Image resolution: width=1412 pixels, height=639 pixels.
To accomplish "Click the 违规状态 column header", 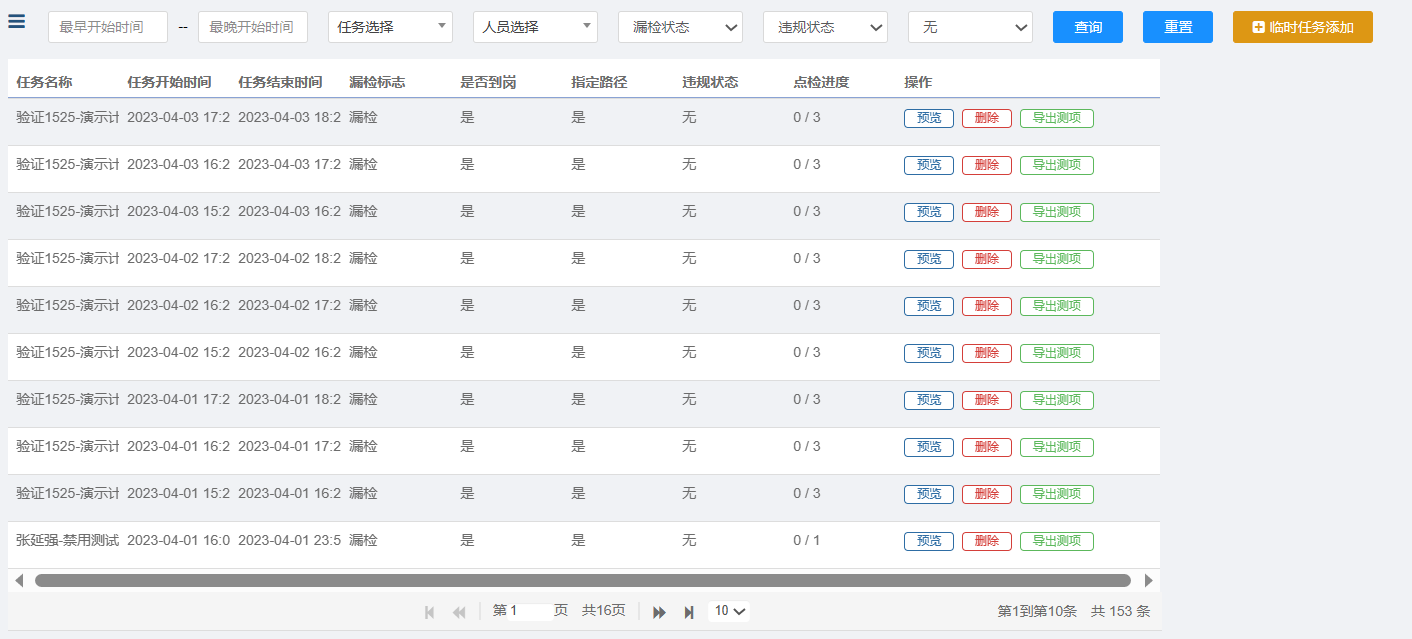I will click(x=710, y=82).
